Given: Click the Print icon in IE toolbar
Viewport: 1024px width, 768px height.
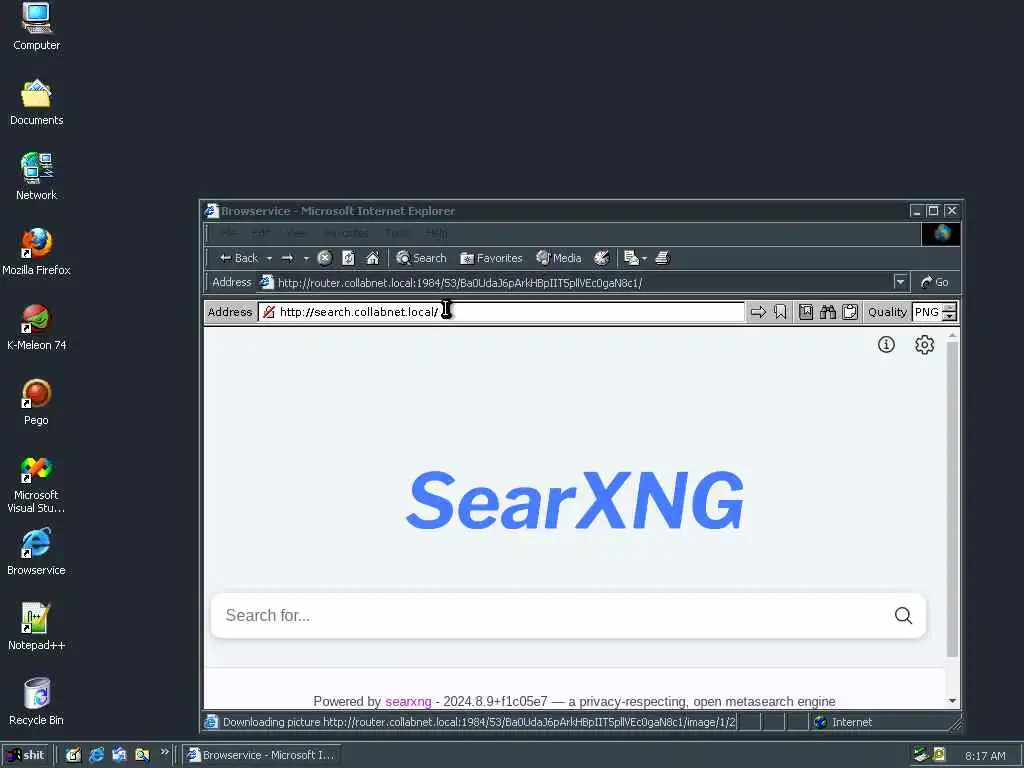Looking at the screenshot, I should [x=662, y=258].
